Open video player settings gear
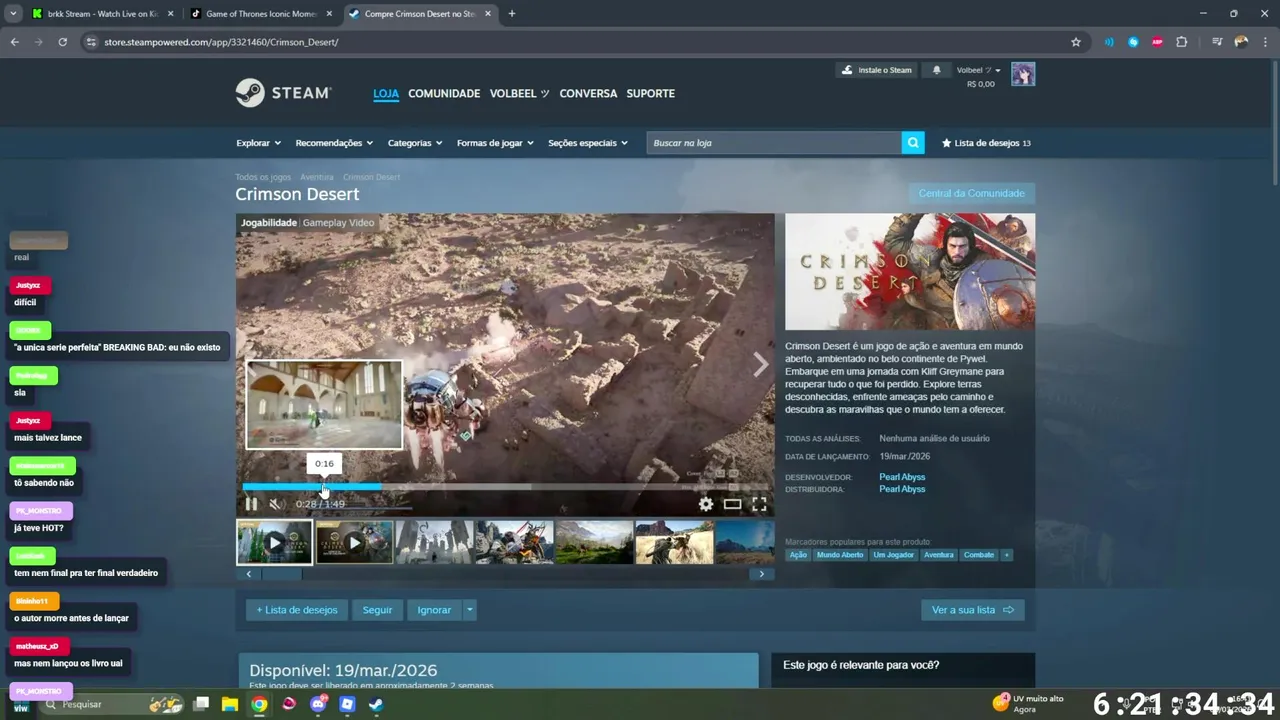 706,504
